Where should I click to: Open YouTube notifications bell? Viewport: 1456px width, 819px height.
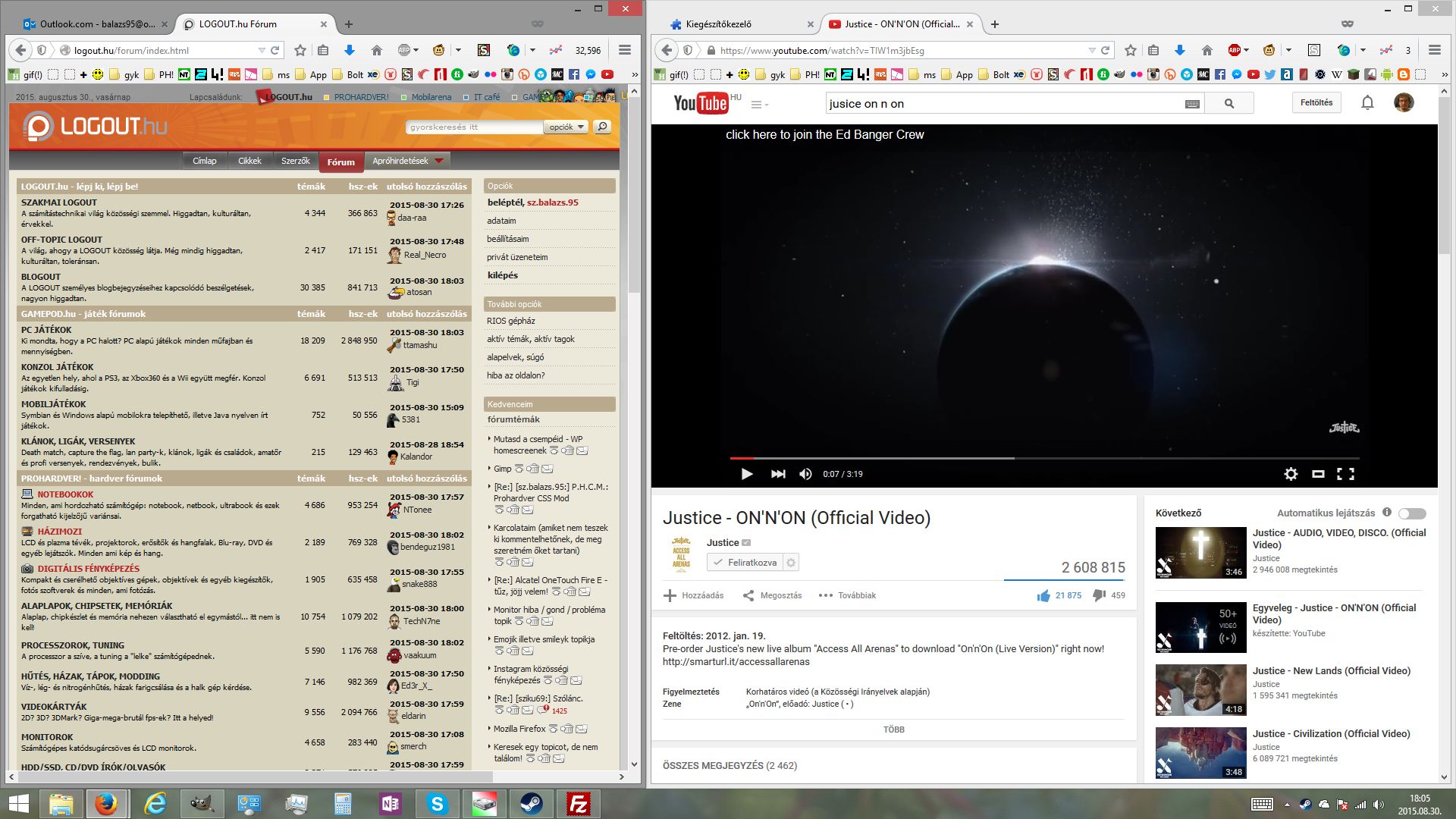[1367, 103]
